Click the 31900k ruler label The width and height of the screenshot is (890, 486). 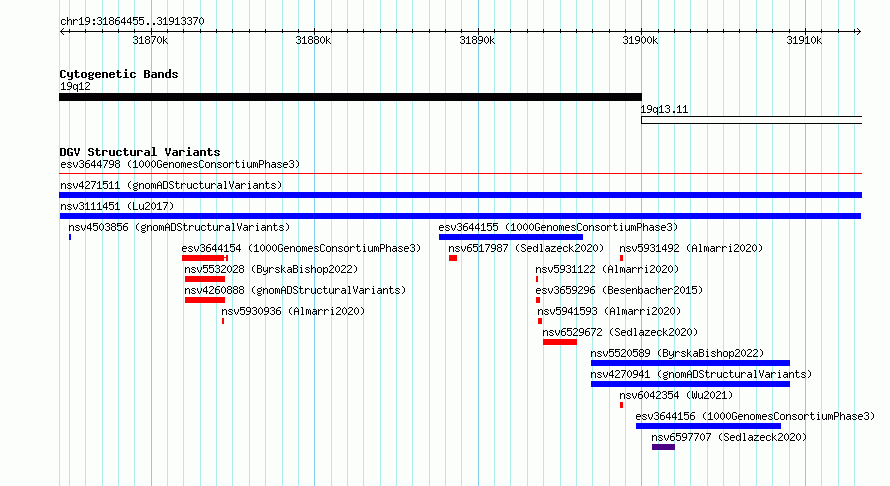pos(640,41)
